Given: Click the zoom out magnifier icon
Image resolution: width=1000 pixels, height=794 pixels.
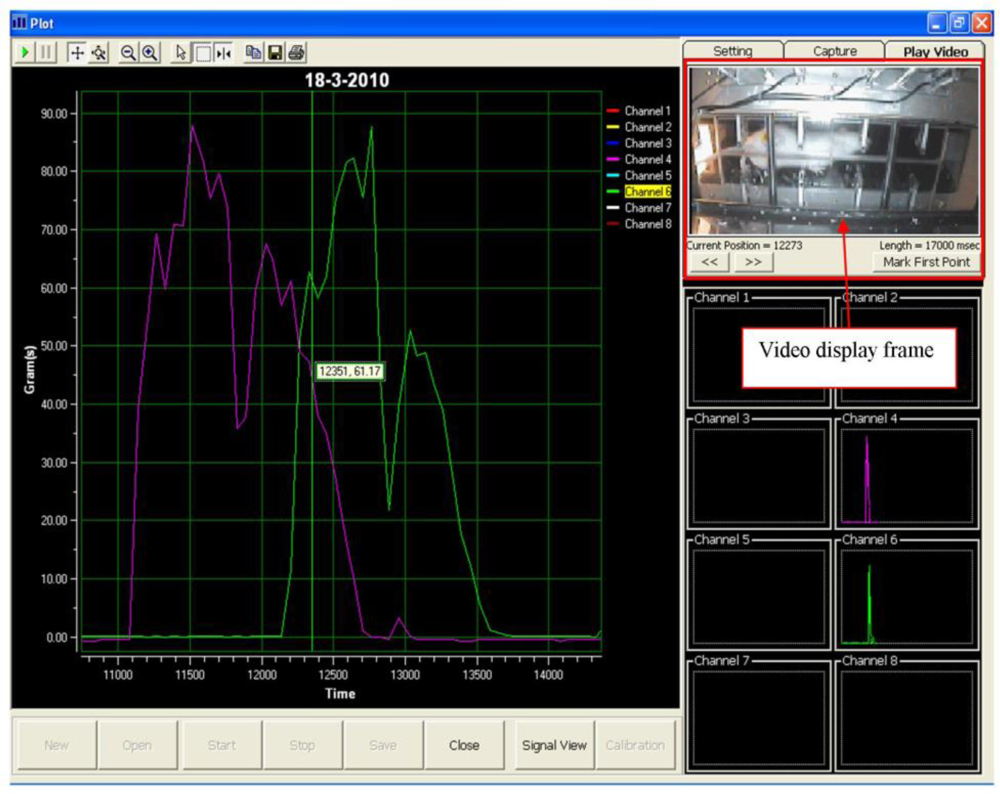Looking at the screenshot, I should [129, 53].
